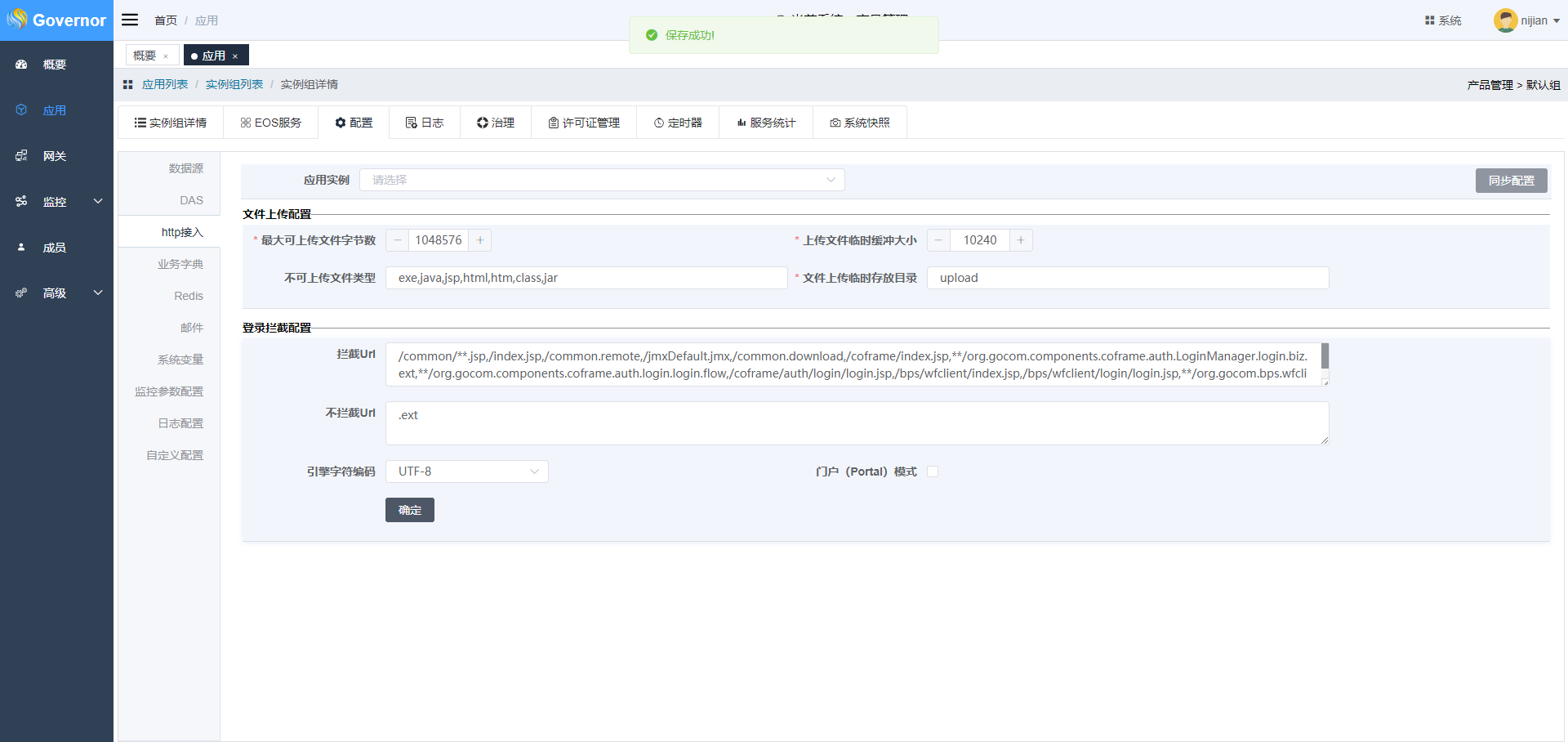The image size is (1568, 742).
Task: Expand the 监控 sidebar submenu
Action: [98, 202]
